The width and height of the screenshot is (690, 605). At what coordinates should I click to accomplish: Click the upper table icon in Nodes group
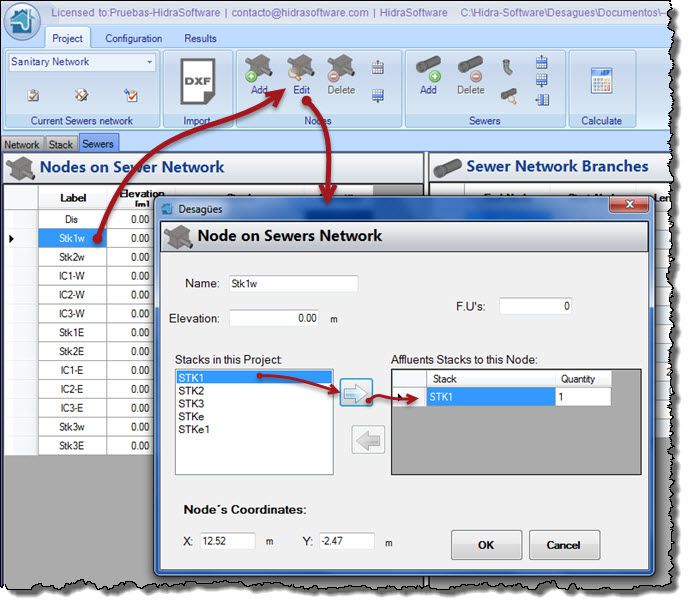click(378, 67)
